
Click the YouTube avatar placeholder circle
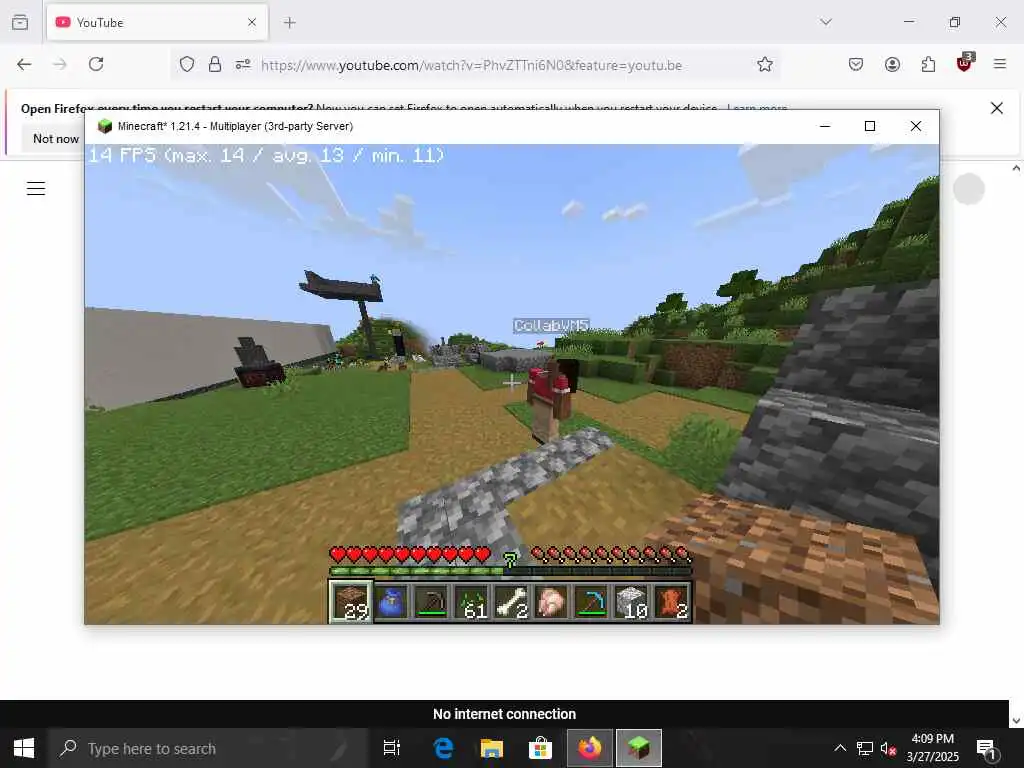pos(968,189)
